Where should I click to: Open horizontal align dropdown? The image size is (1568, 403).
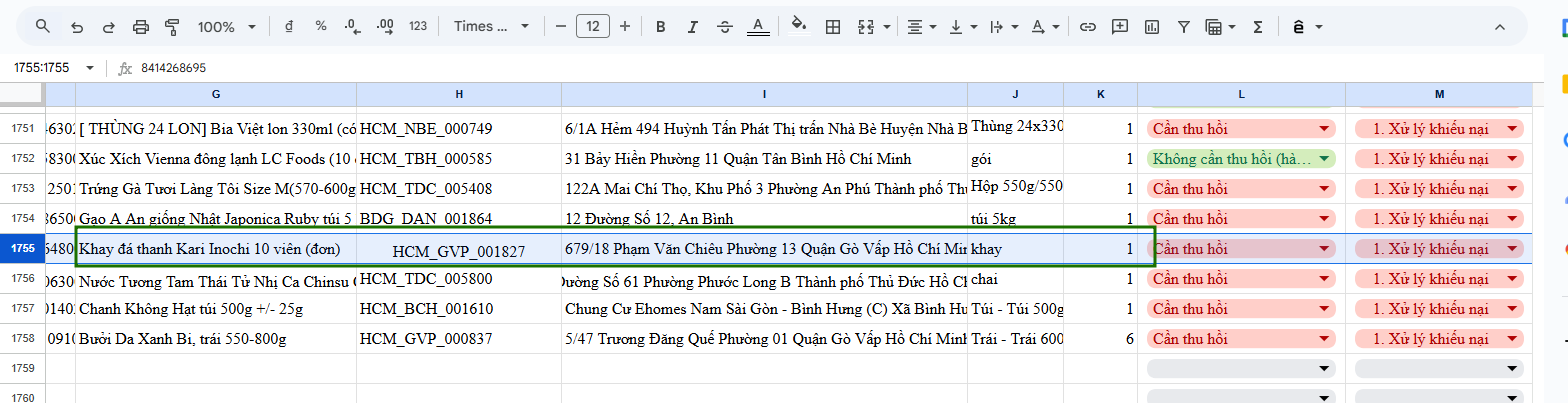pos(921,26)
